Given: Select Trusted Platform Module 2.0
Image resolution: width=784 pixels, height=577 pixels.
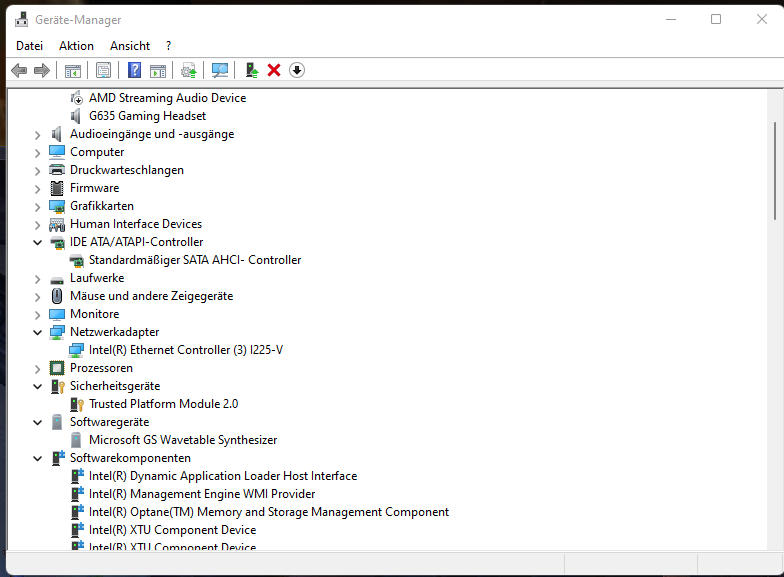Looking at the screenshot, I should tap(163, 404).
